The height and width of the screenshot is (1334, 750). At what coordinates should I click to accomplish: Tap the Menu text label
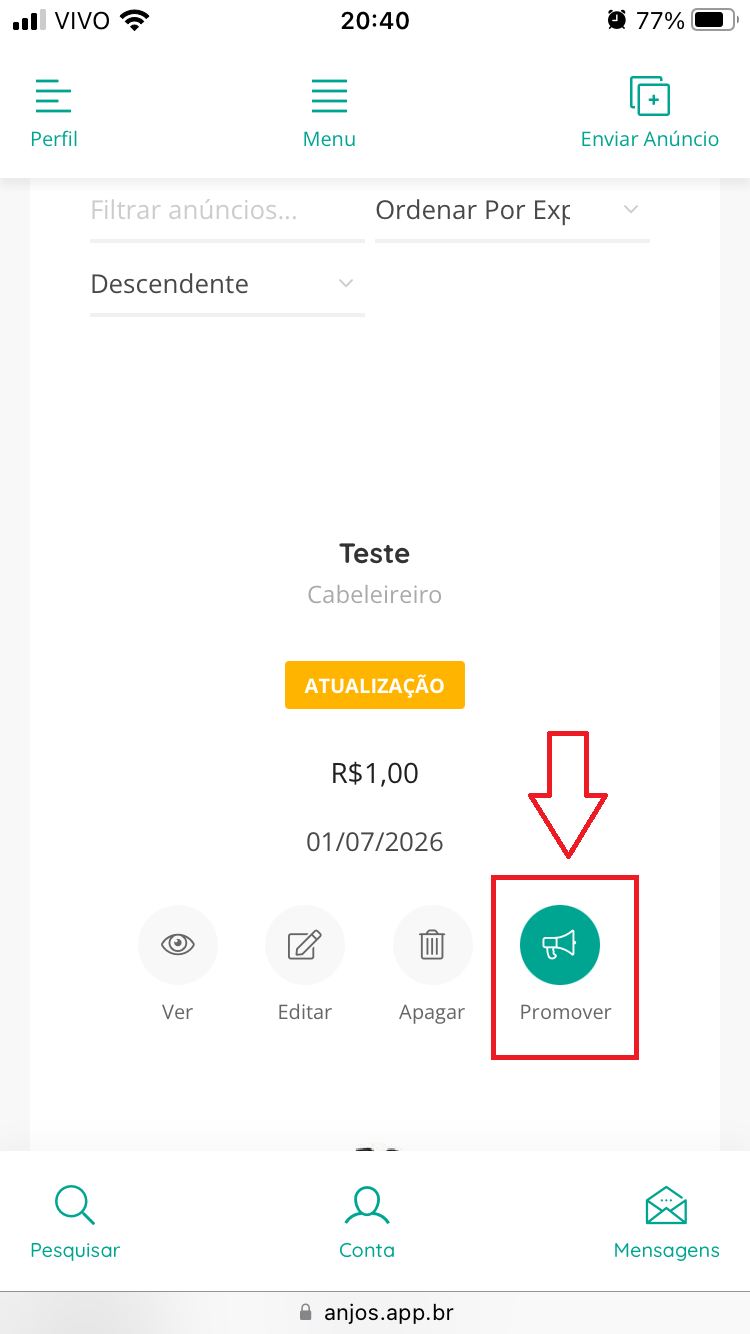pos(329,139)
